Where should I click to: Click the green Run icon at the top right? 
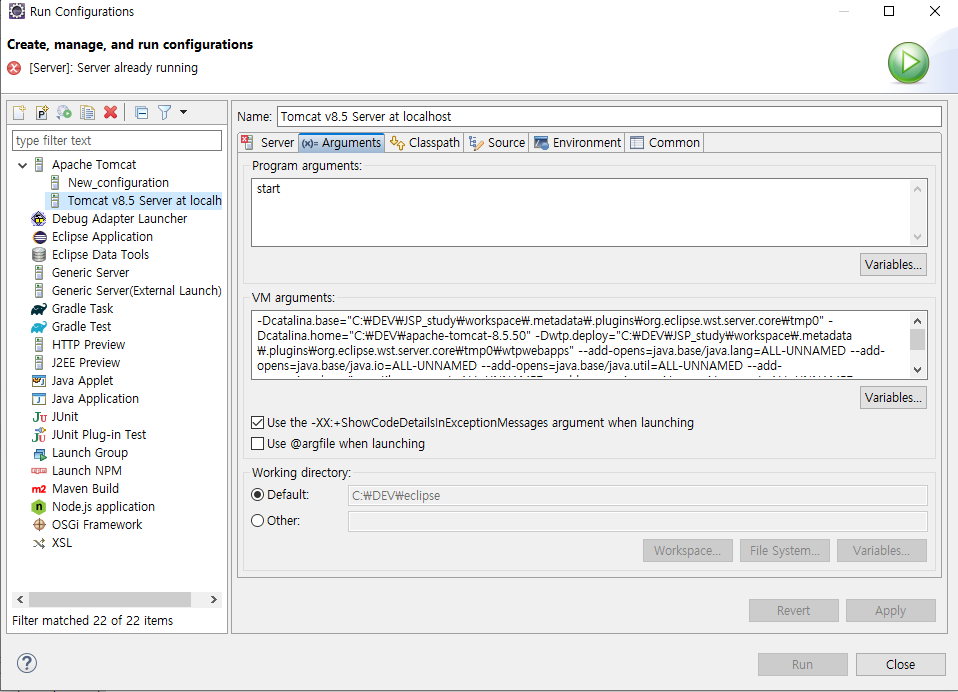pyautogui.click(x=908, y=62)
